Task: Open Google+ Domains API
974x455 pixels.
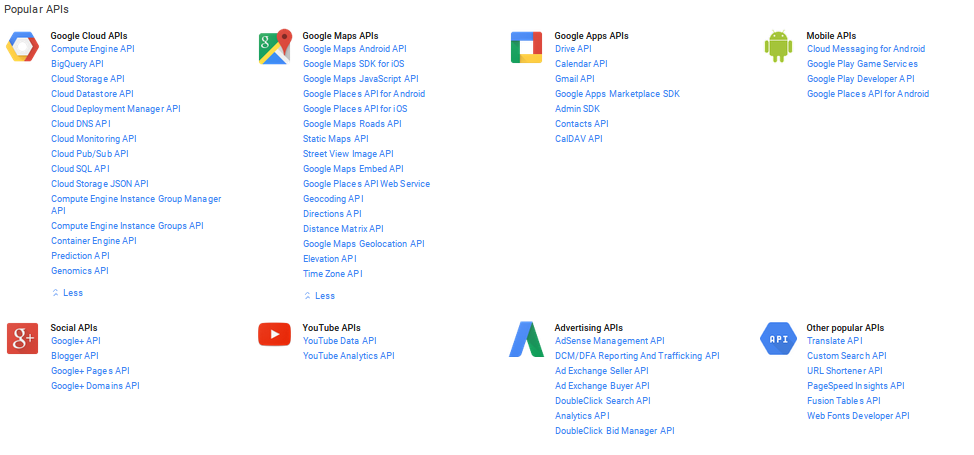Action: (95, 385)
